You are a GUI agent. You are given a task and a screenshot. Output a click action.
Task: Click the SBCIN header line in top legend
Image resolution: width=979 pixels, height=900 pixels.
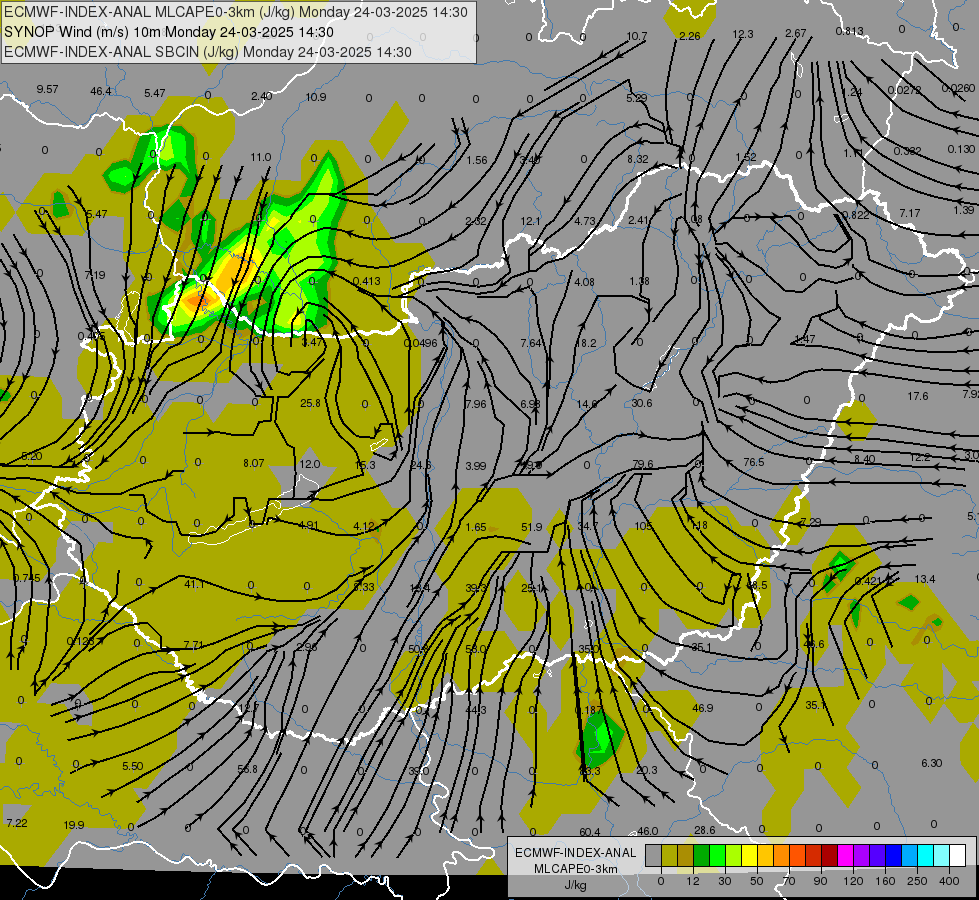208,52
